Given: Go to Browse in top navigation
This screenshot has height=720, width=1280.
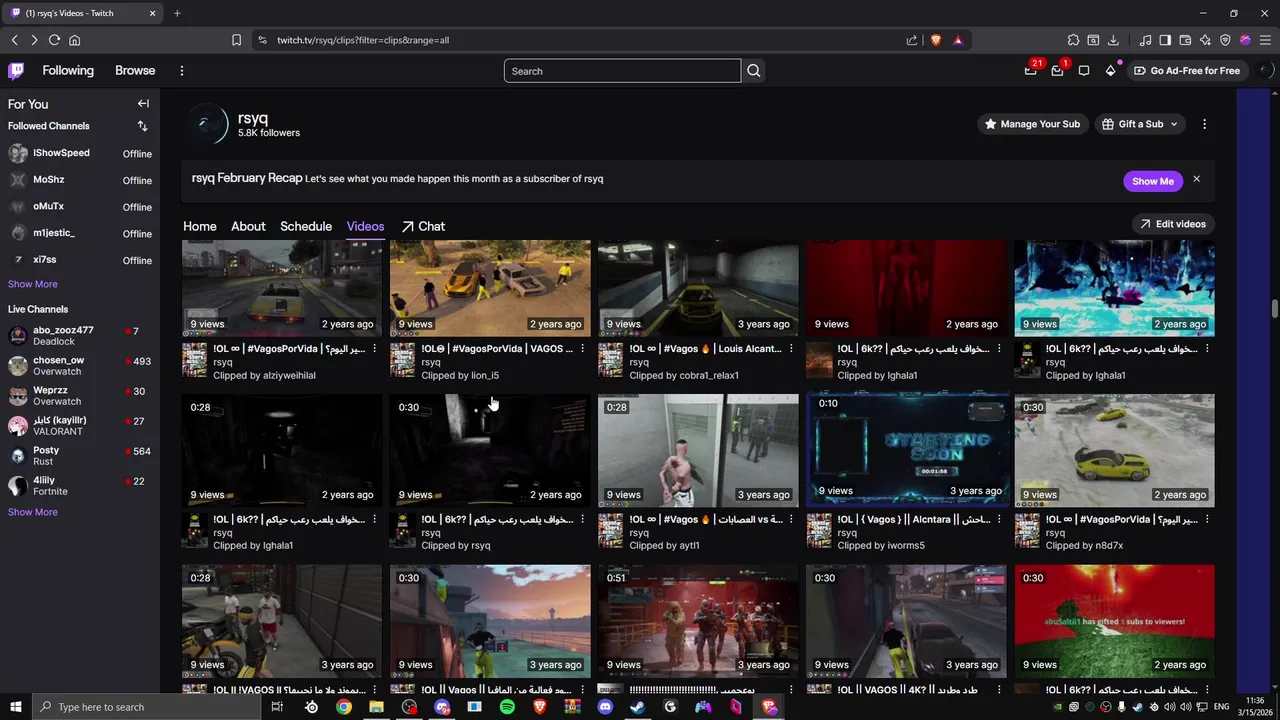Looking at the screenshot, I should (135, 71).
